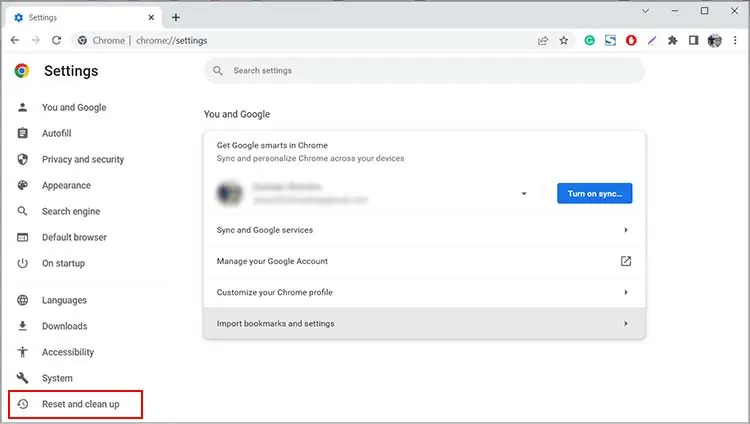Click the Search settings field
750x424 pixels.
(x=424, y=71)
